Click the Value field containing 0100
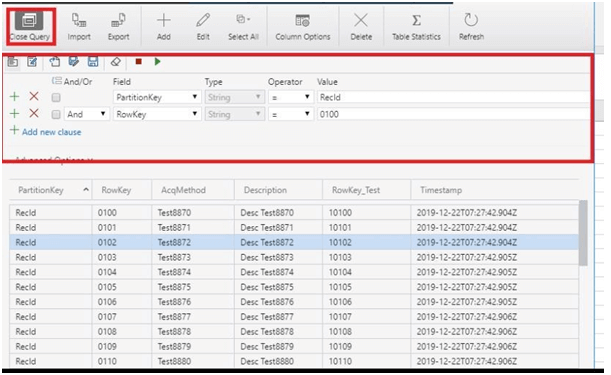This screenshot has width=611, height=375. tap(453, 114)
